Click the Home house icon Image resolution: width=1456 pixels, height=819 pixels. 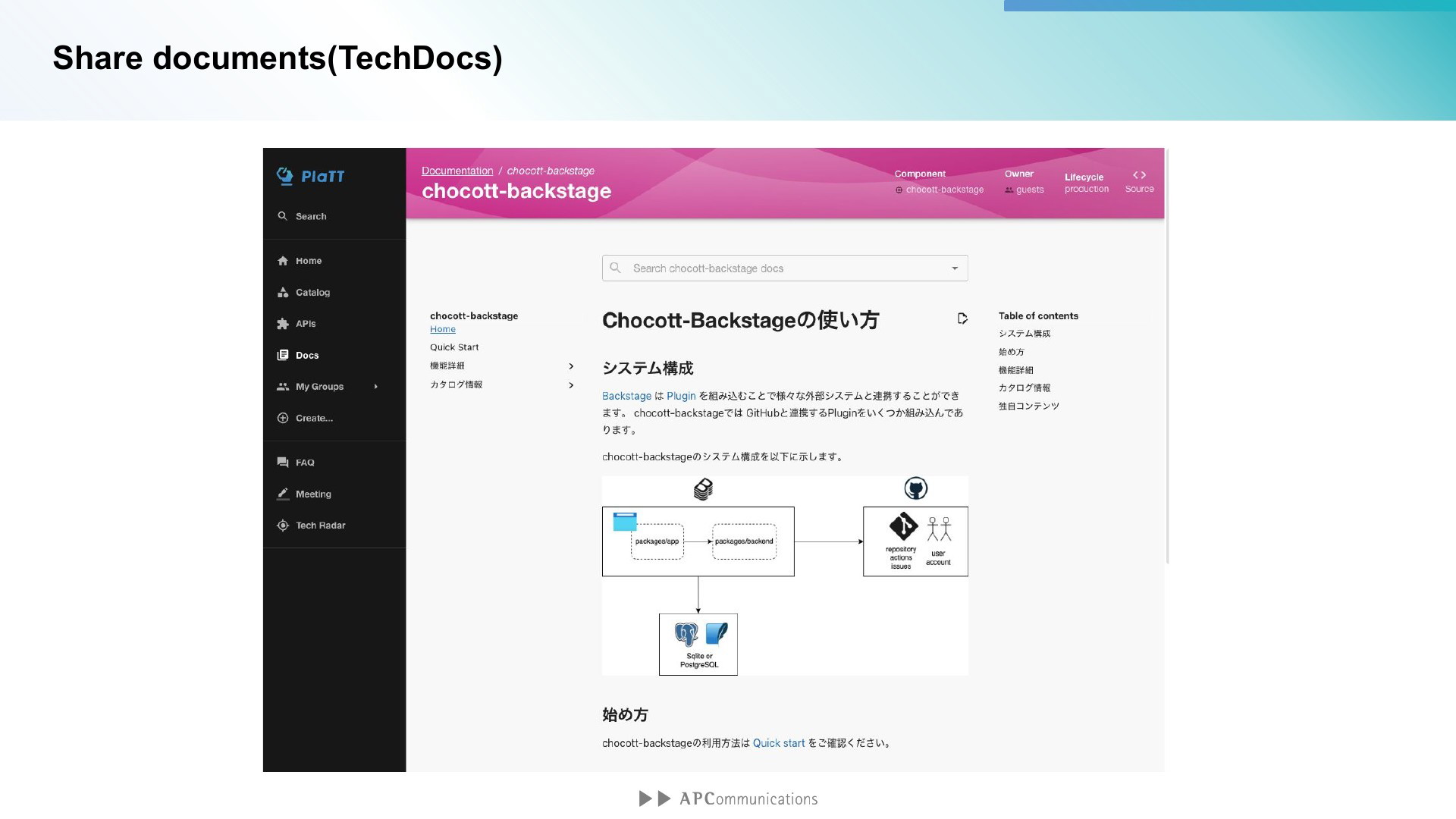(x=283, y=261)
